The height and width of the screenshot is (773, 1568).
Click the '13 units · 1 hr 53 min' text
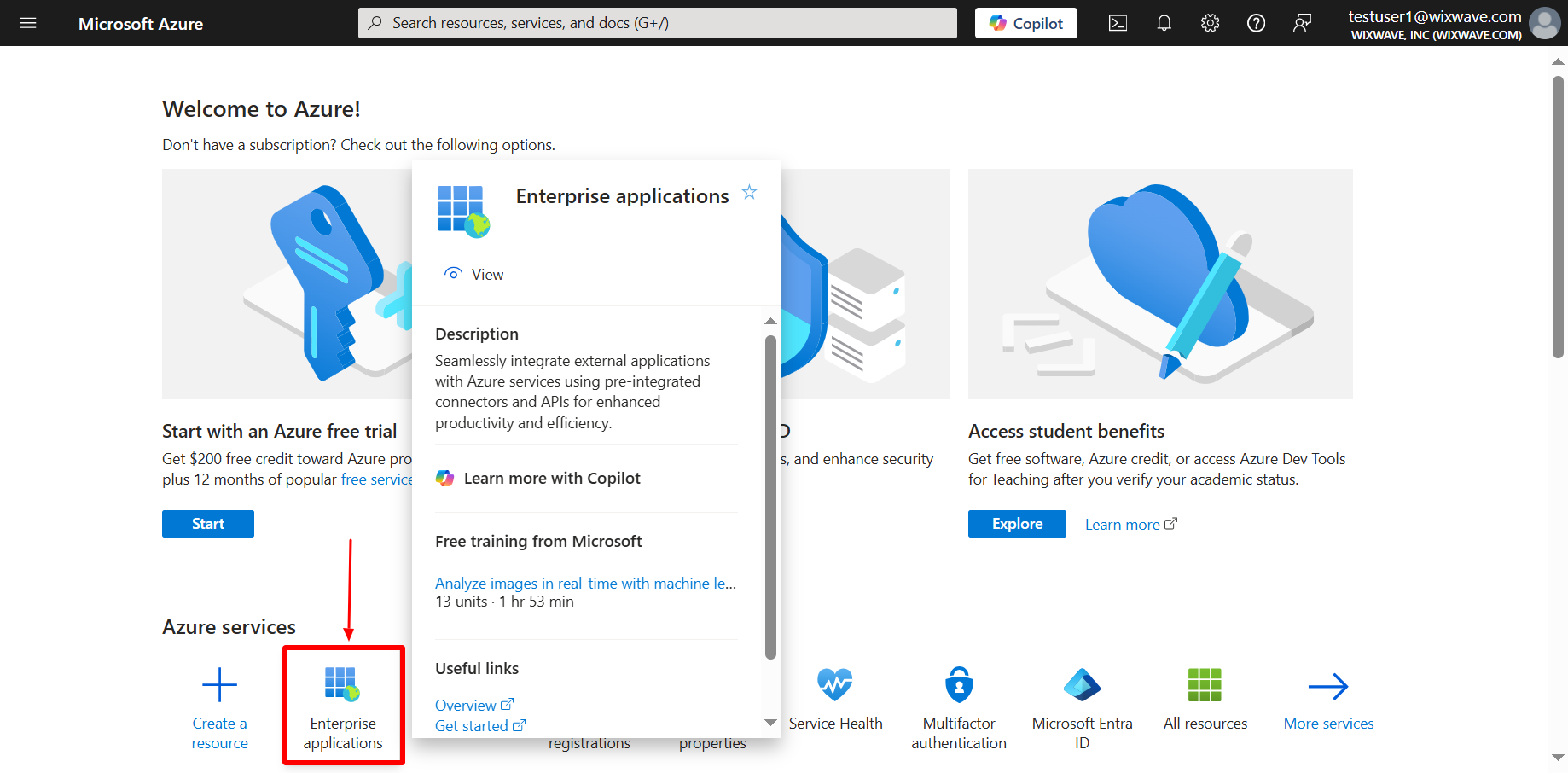pyautogui.click(x=504, y=602)
